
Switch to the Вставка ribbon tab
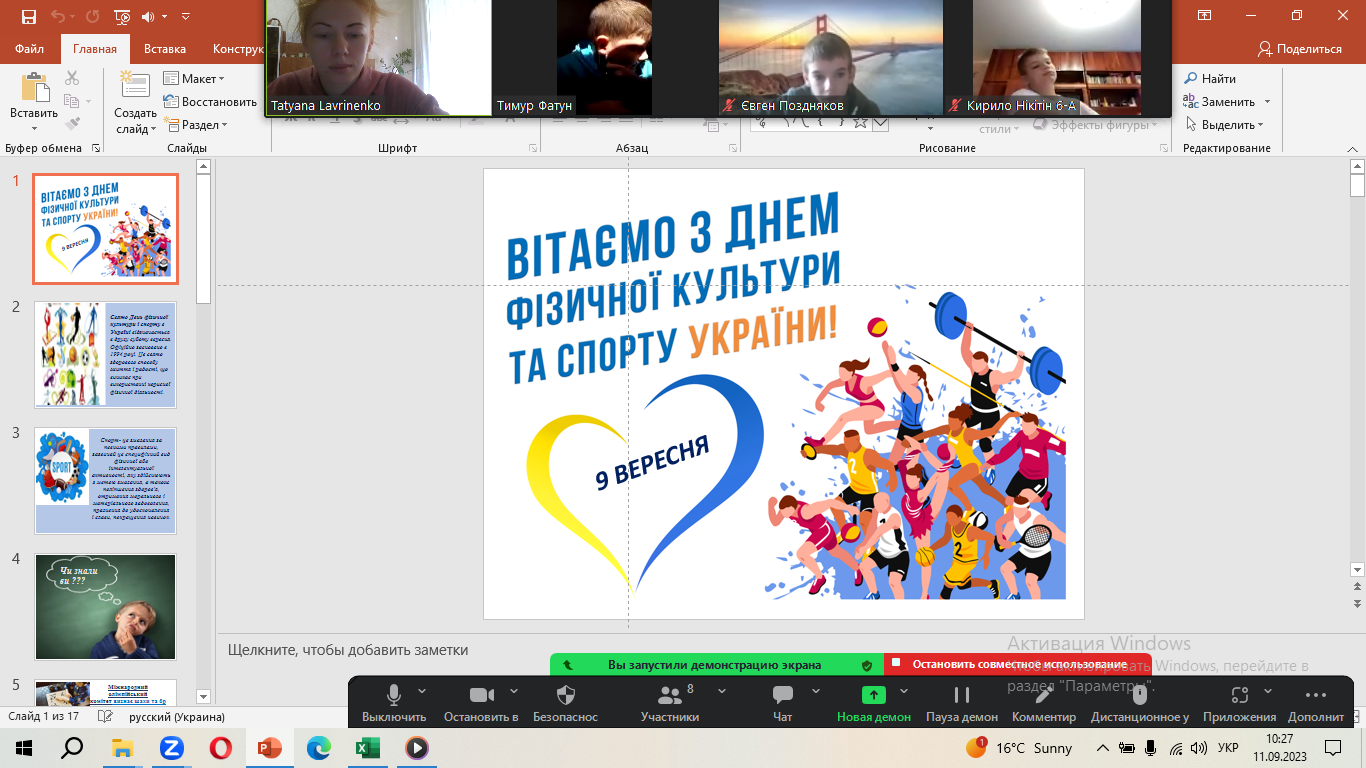pyautogui.click(x=165, y=49)
